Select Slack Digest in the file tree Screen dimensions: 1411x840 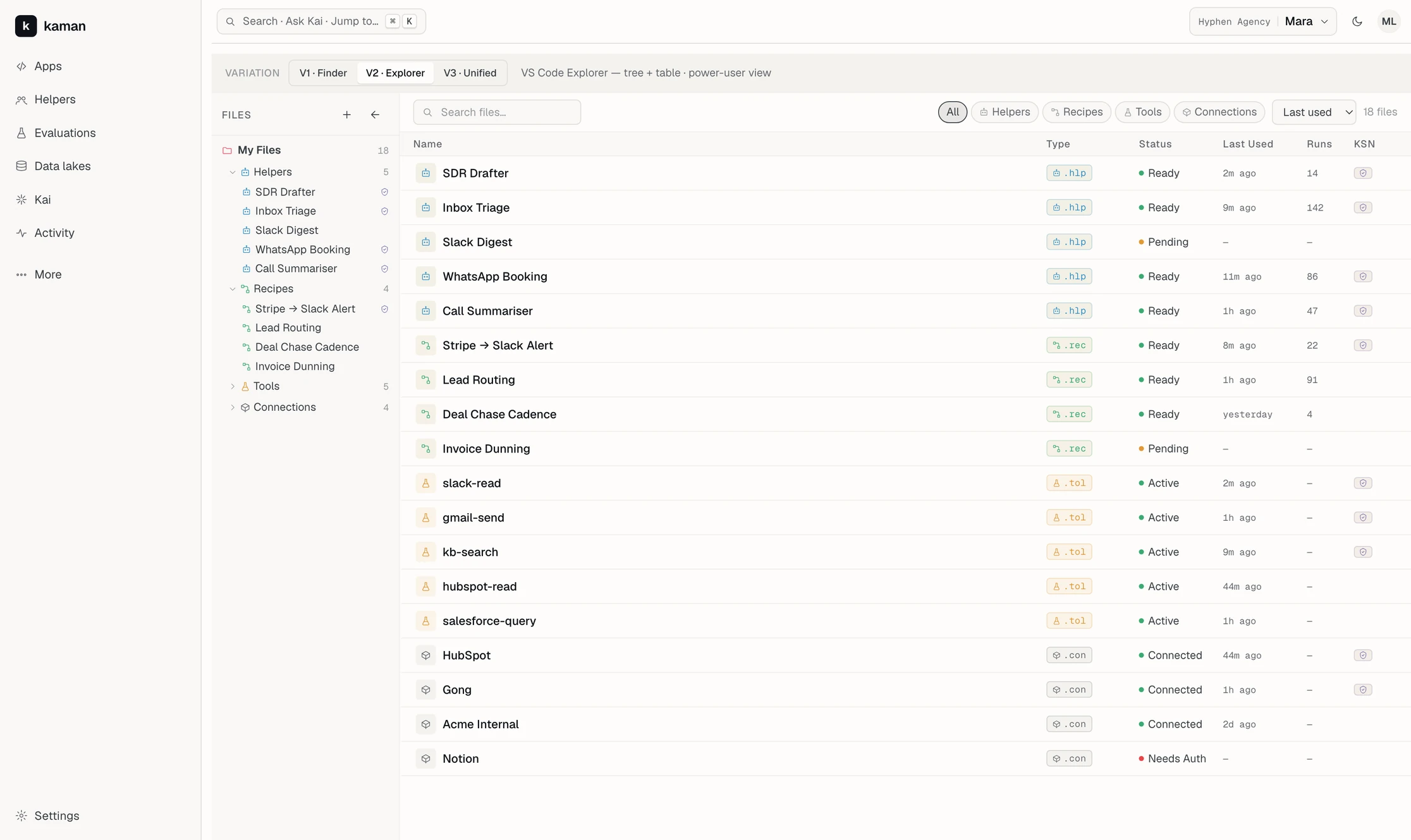[x=286, y=231]
